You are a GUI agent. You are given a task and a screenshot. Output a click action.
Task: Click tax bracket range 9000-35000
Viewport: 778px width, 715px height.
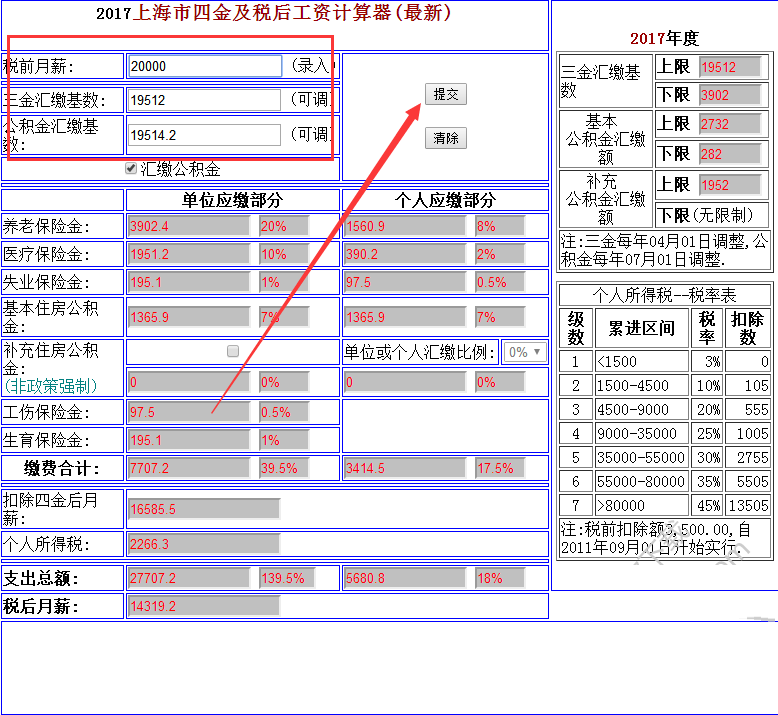tap(642, 434)
